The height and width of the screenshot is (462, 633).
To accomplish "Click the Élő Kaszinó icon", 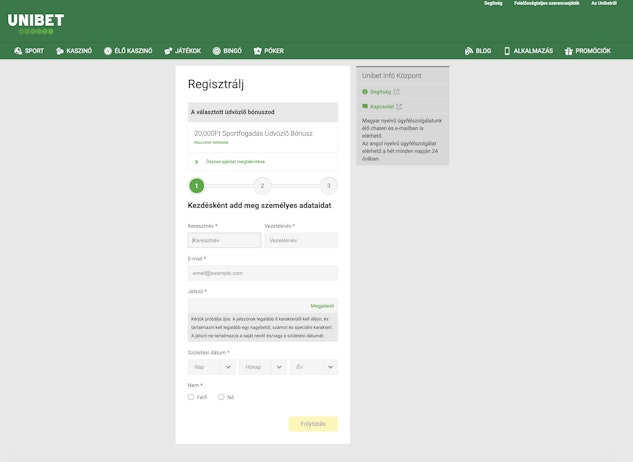I will click(x=108, y=50).
